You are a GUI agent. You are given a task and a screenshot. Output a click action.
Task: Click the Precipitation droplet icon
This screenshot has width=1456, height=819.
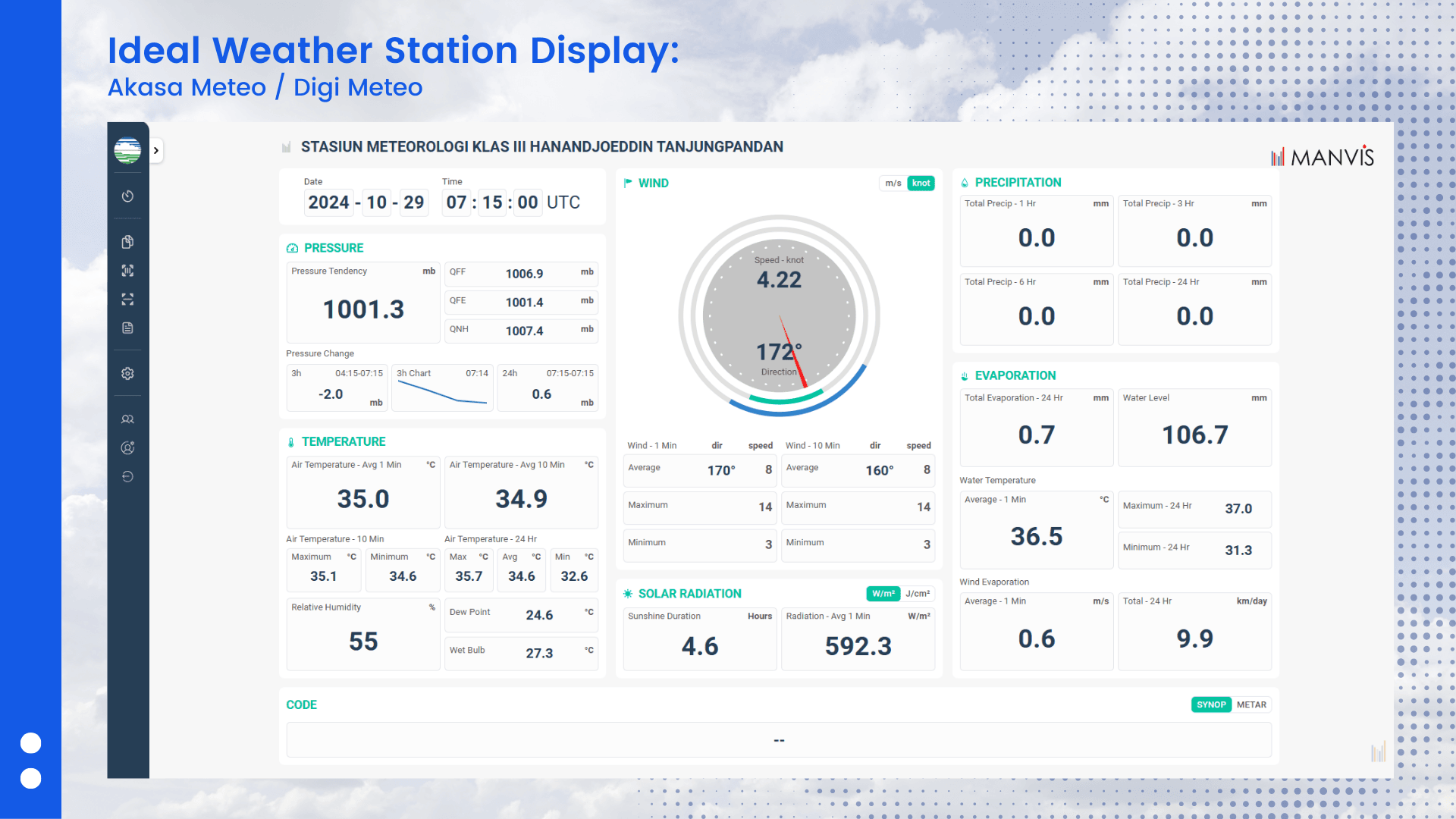click(x=965, y=183)
